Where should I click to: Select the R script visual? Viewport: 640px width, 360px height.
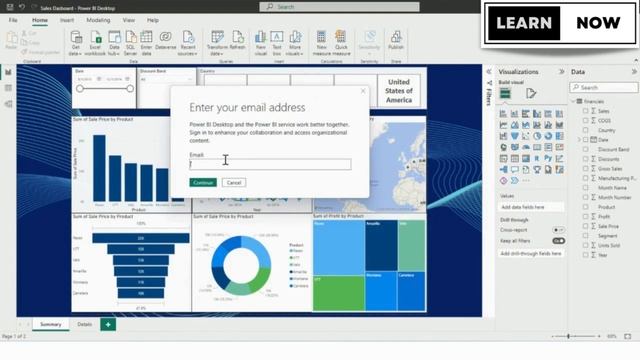pyautogui.click(x=537, y=158)
